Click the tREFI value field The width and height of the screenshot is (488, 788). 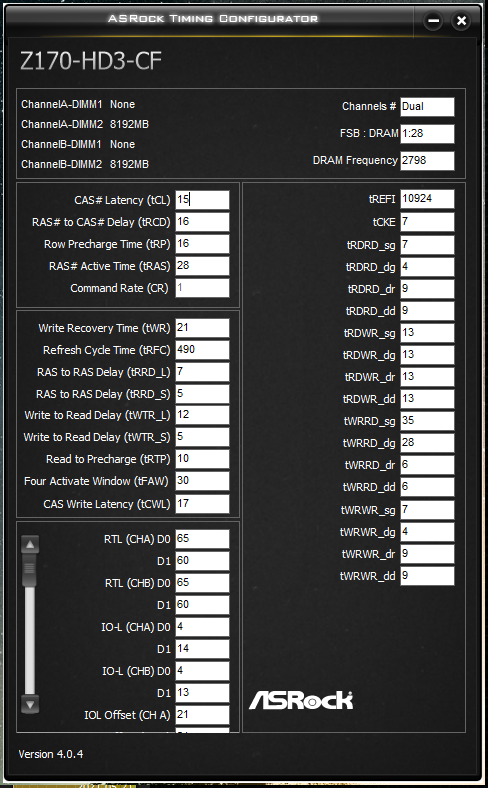tap(427, 199)
